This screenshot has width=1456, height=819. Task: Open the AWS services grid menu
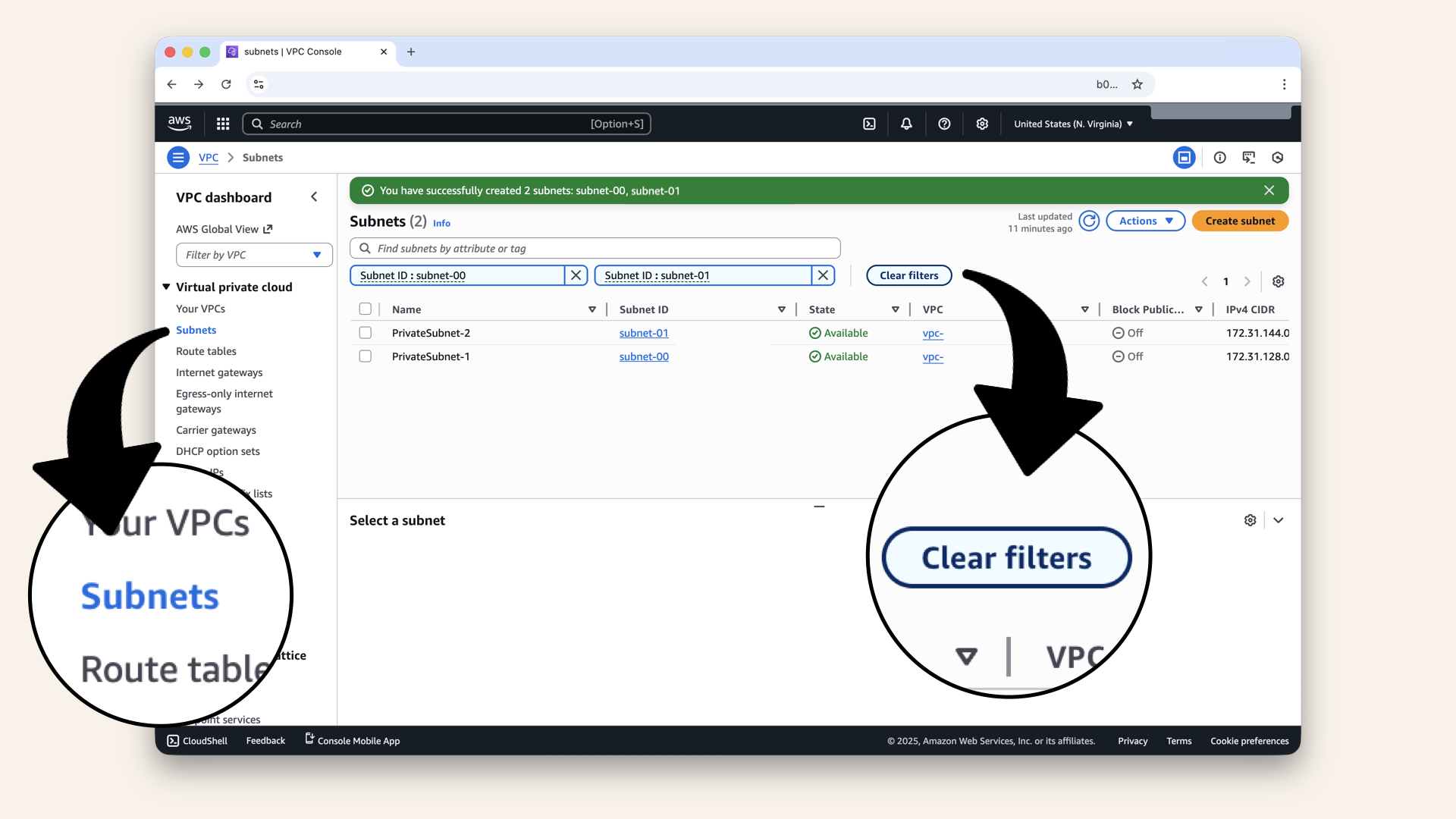pos(222,124)
